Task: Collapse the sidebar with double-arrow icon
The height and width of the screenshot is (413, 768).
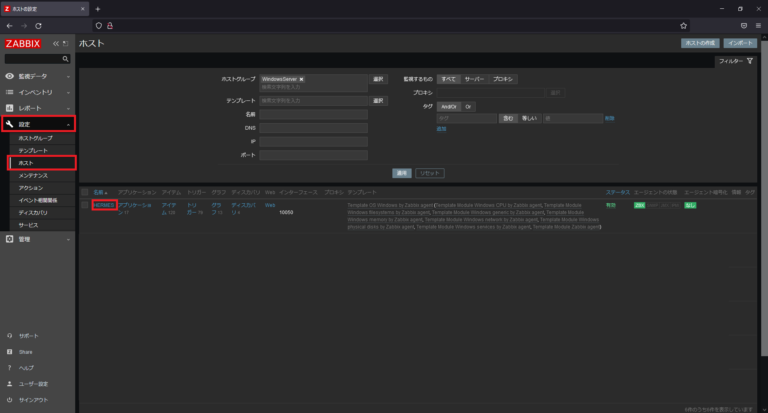Action: pos(56,44)
